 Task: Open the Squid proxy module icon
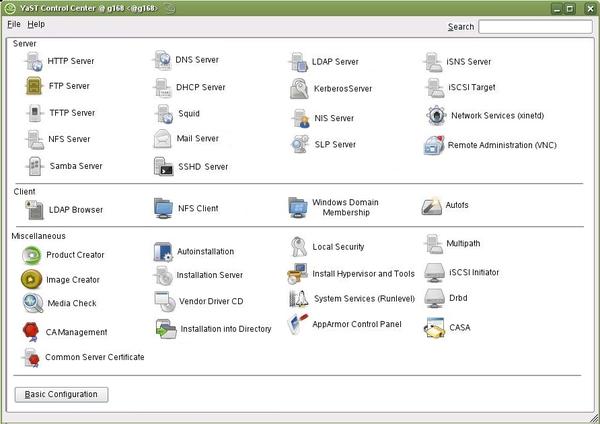pyautogui.click(x=164, y=114)
